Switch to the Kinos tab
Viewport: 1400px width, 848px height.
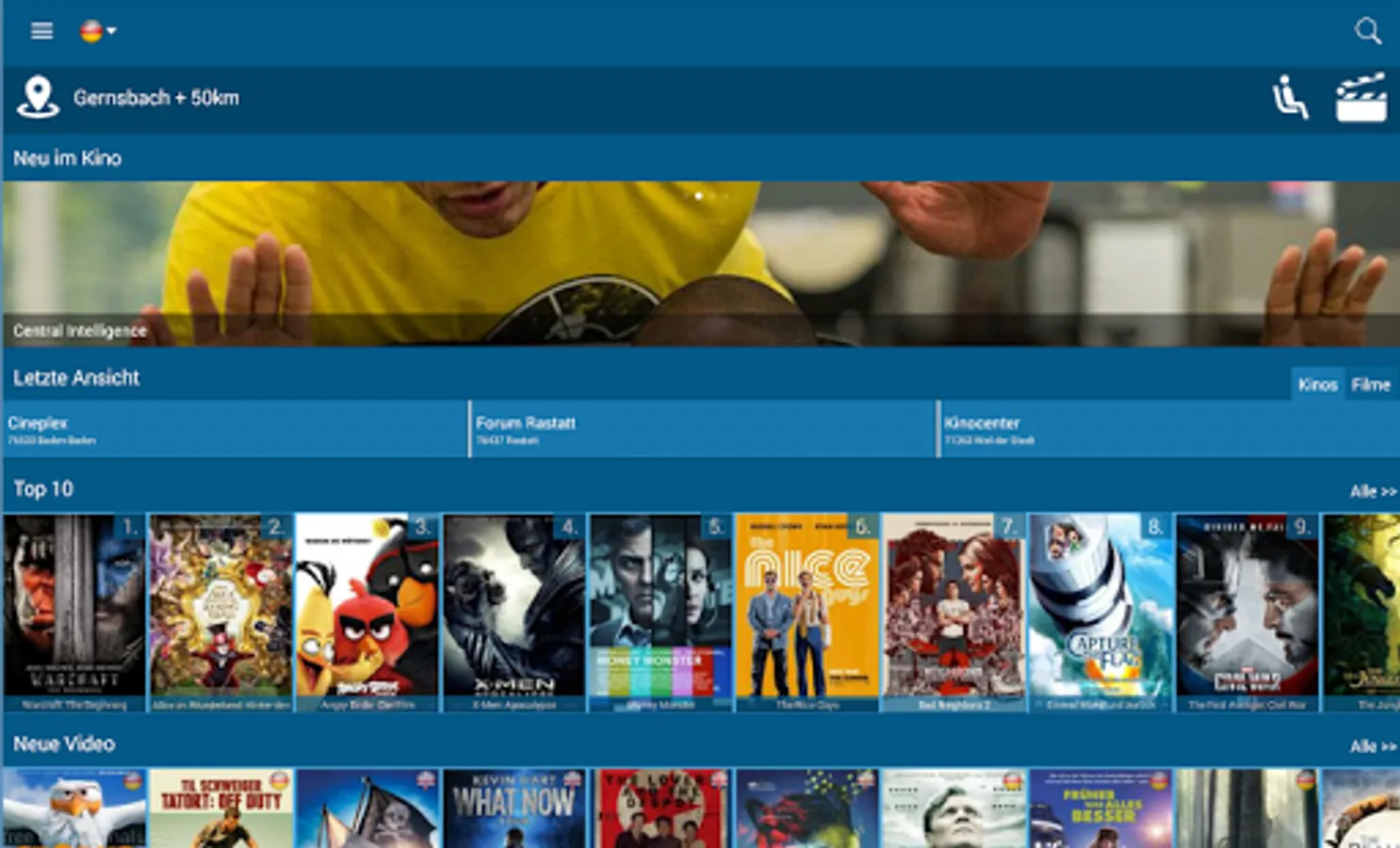pos(1317,384)
